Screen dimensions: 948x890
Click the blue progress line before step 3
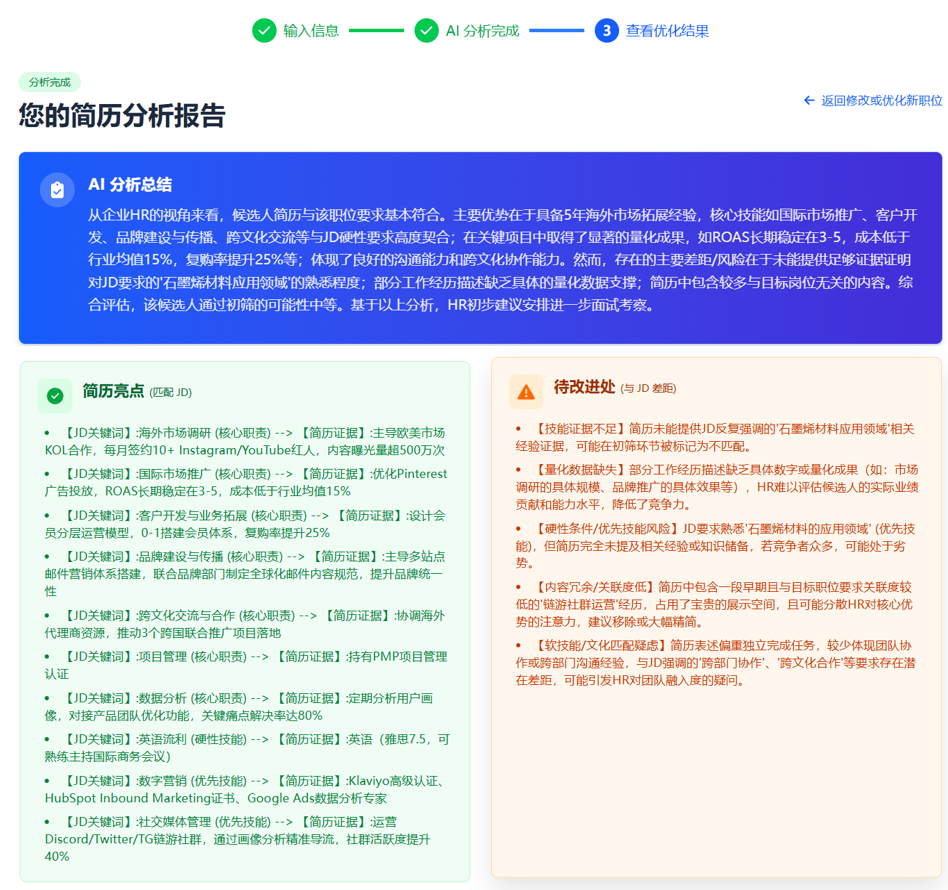point(557,30)
